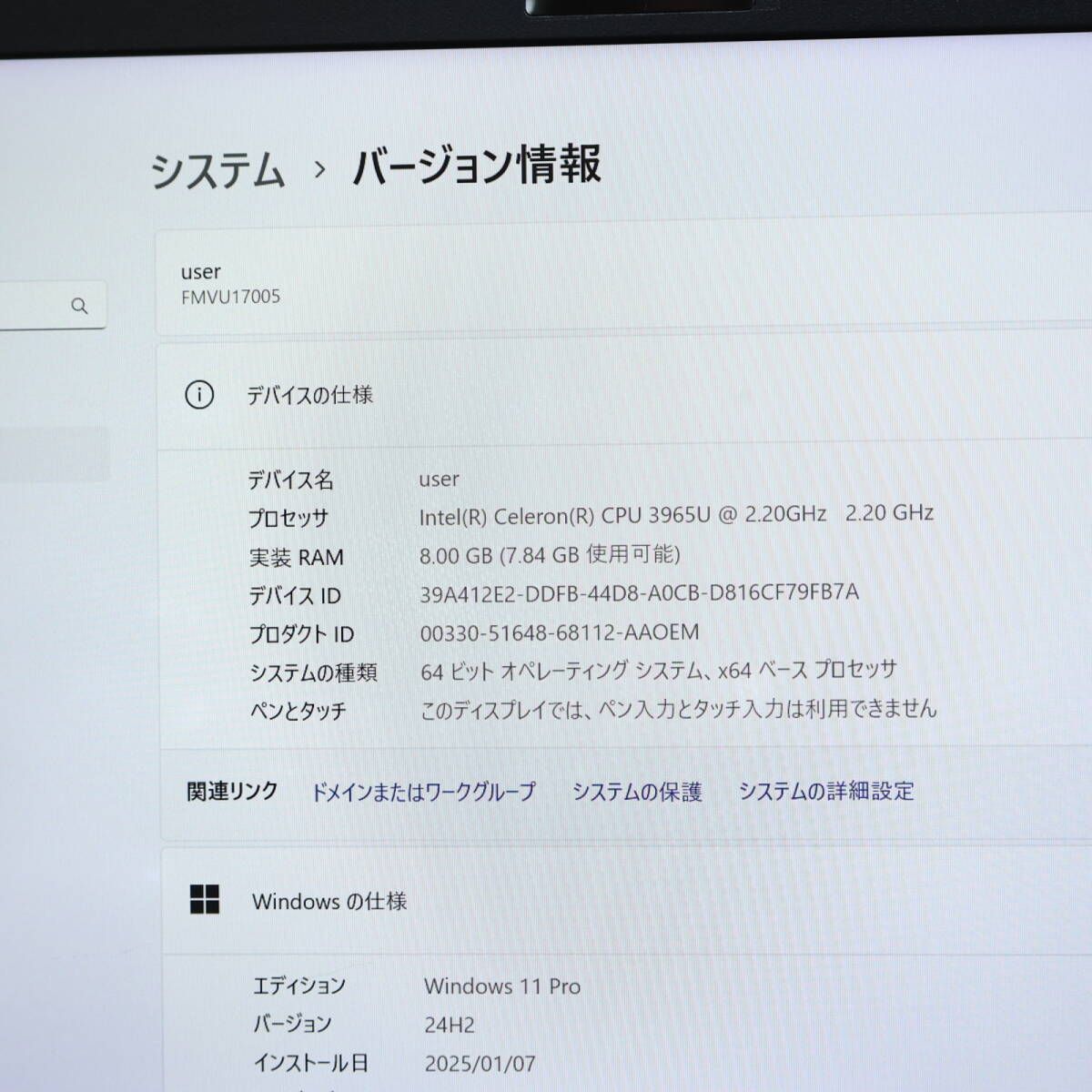Click the device name value user in specifications
Screen dimensions: 1092x1092
[x=439, y=480]
